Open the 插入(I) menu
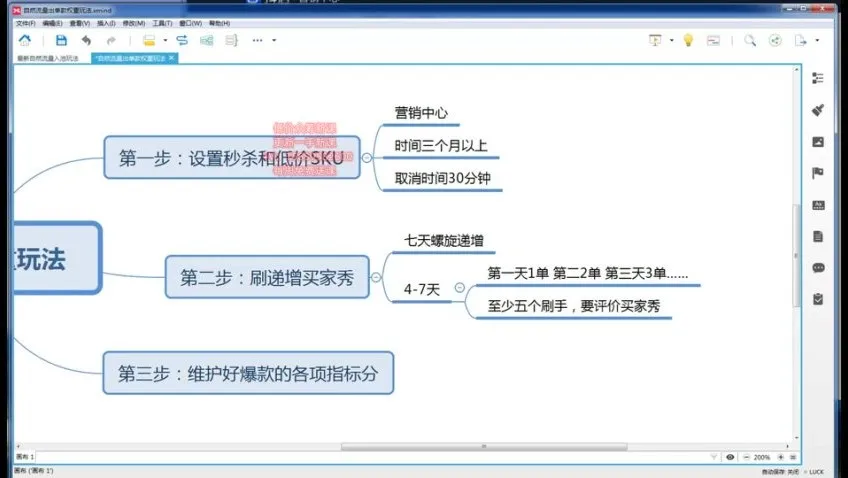 [106, 23]
